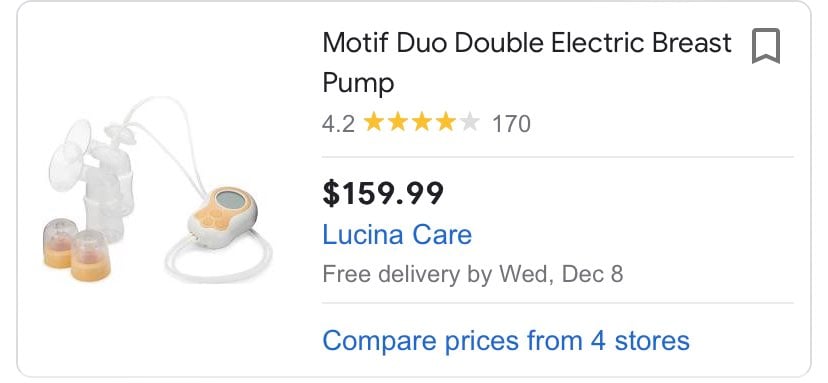The width and height of the screenshot is (828, 383).
Task: Click the Free delivery by Wed, Dec 8 text
Action: point(473,275)
